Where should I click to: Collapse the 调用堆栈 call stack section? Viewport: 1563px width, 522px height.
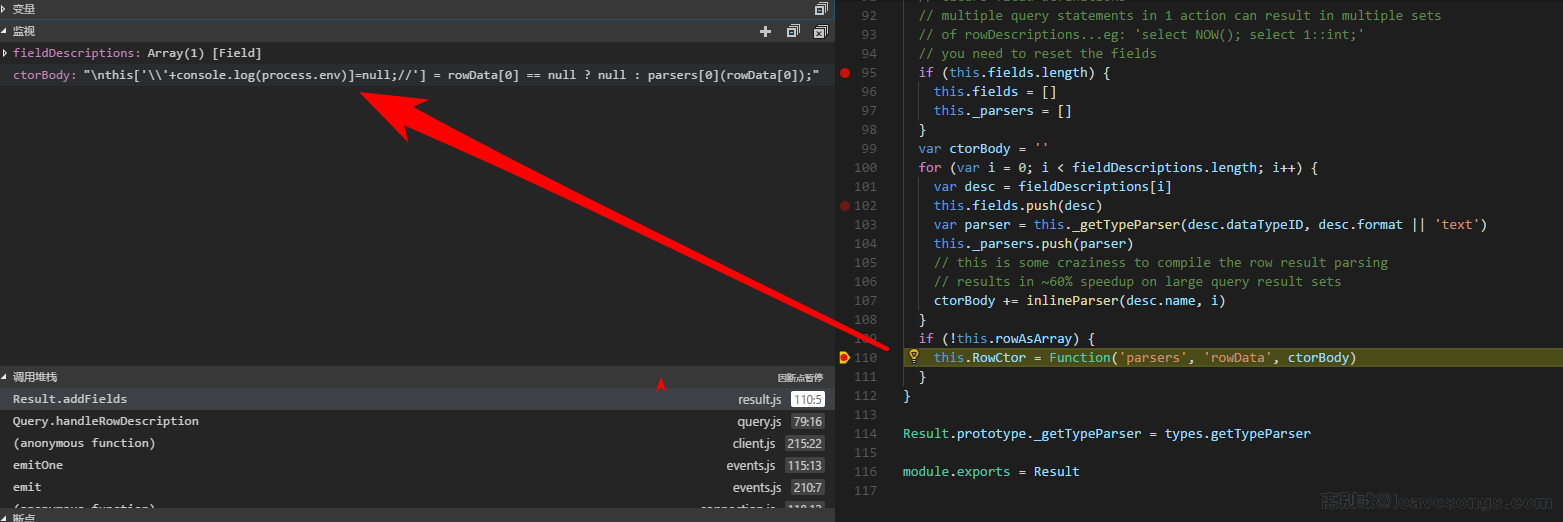pyautogui.click(x=34, y=378)
